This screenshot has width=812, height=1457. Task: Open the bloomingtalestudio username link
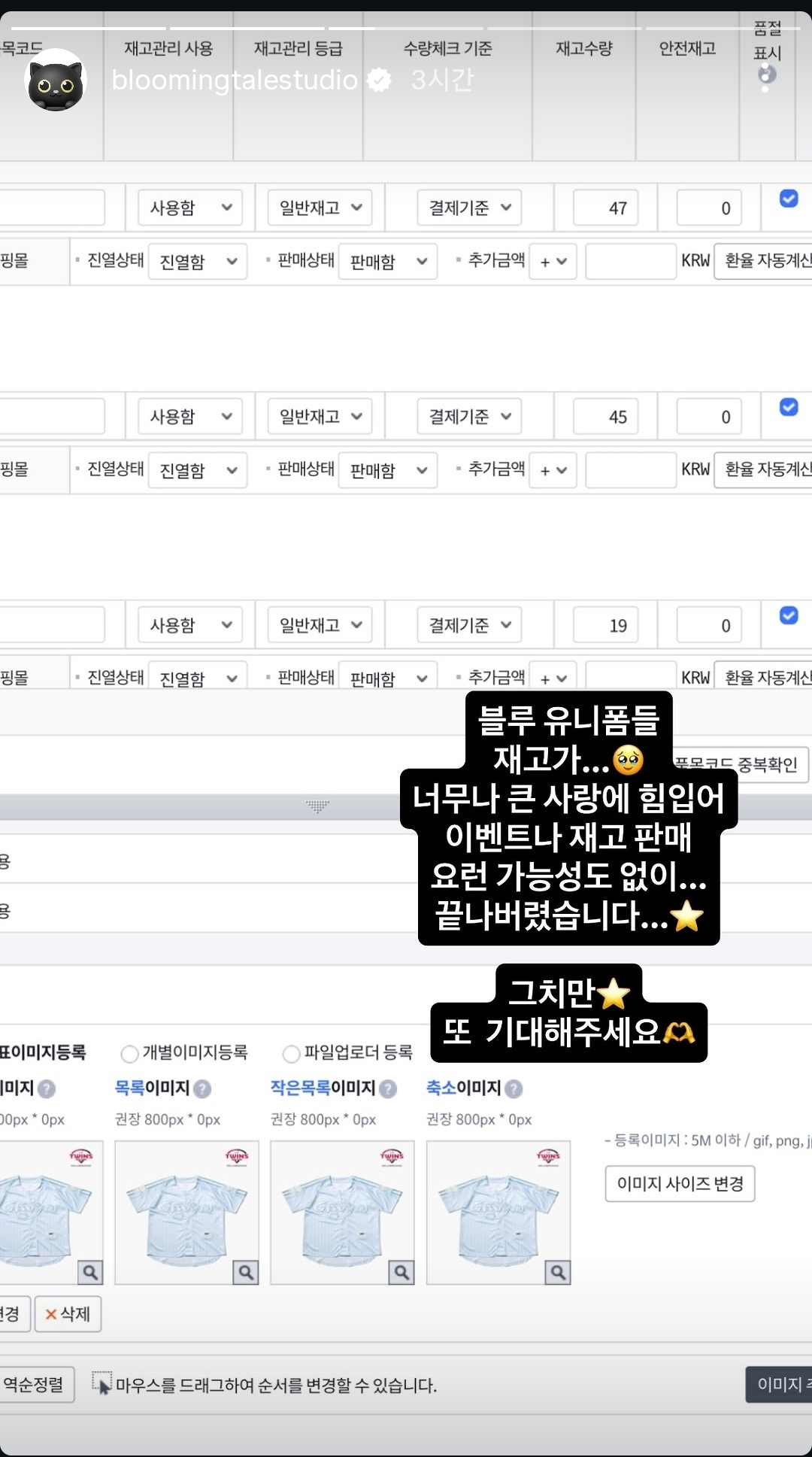pyautogui.click(x=235, y=80)
